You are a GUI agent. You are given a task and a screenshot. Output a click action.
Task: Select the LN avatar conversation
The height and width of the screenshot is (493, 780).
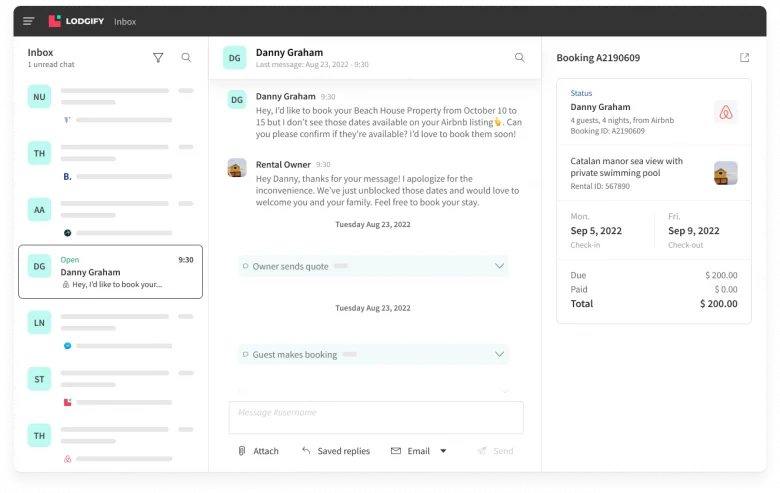[39, 323]
